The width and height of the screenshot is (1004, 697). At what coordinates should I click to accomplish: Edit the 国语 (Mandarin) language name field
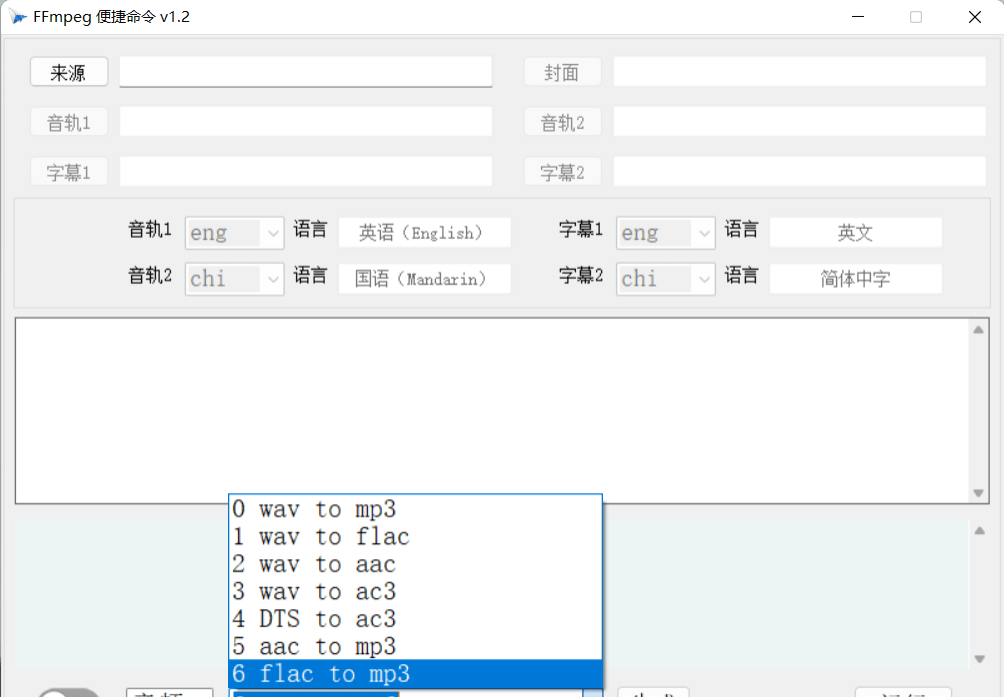point(425,278)
